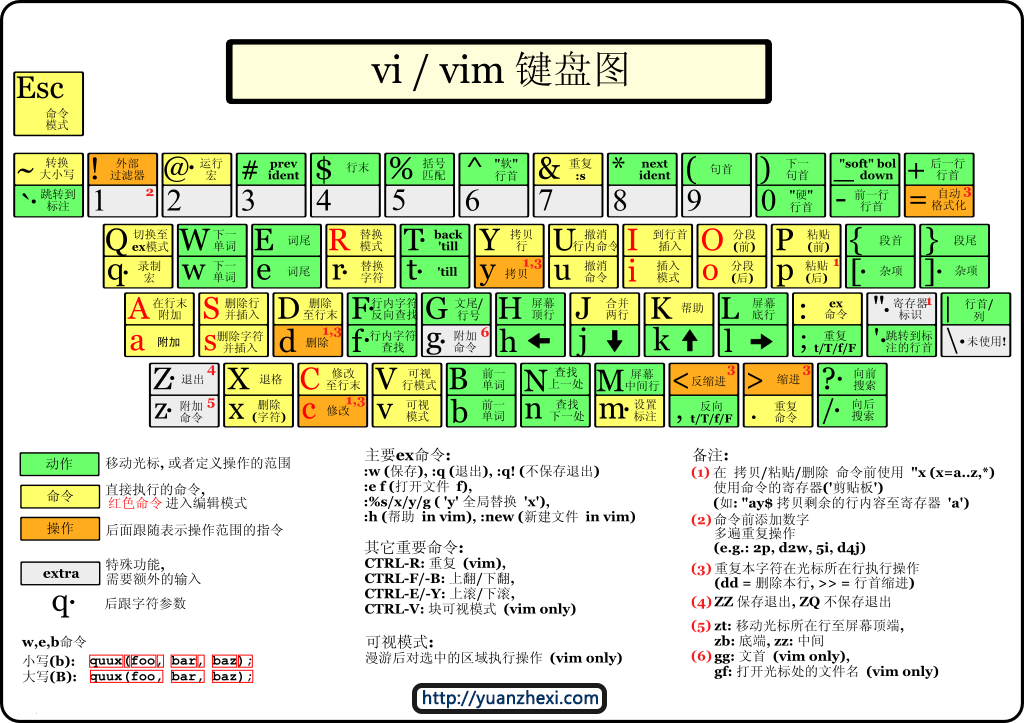Click the title "vi / vim 键盘图"
Screen dimensions: 1024x723
click(x=499, y=71)
